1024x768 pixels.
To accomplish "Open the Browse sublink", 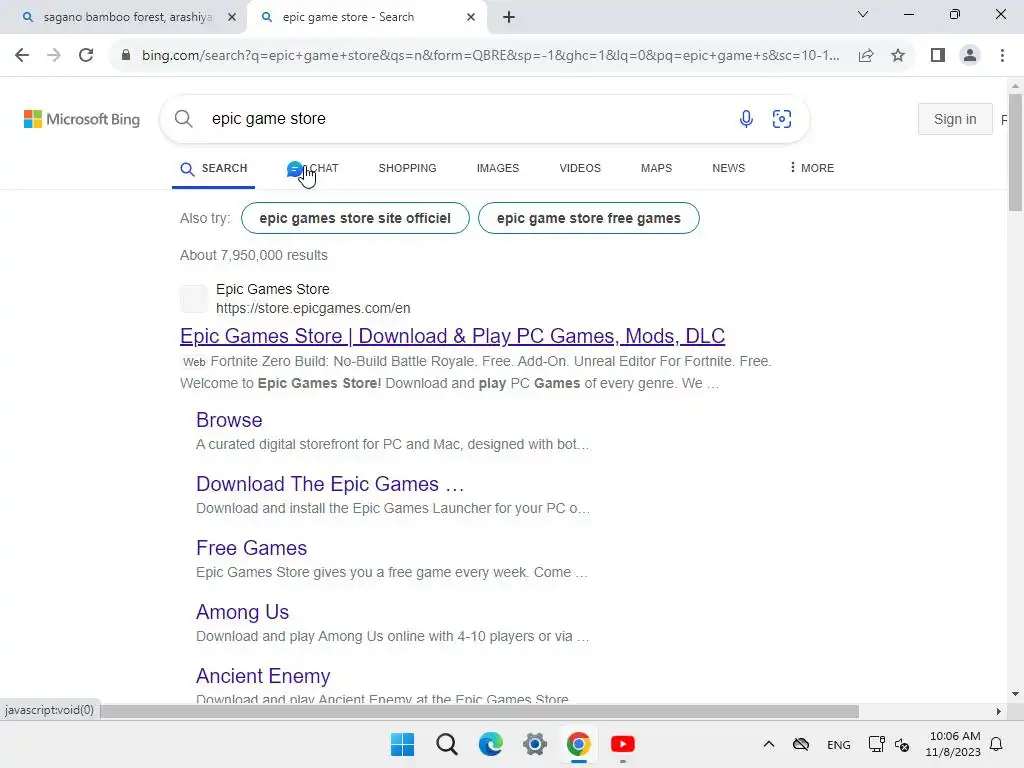I will click(x=229, y=420).
